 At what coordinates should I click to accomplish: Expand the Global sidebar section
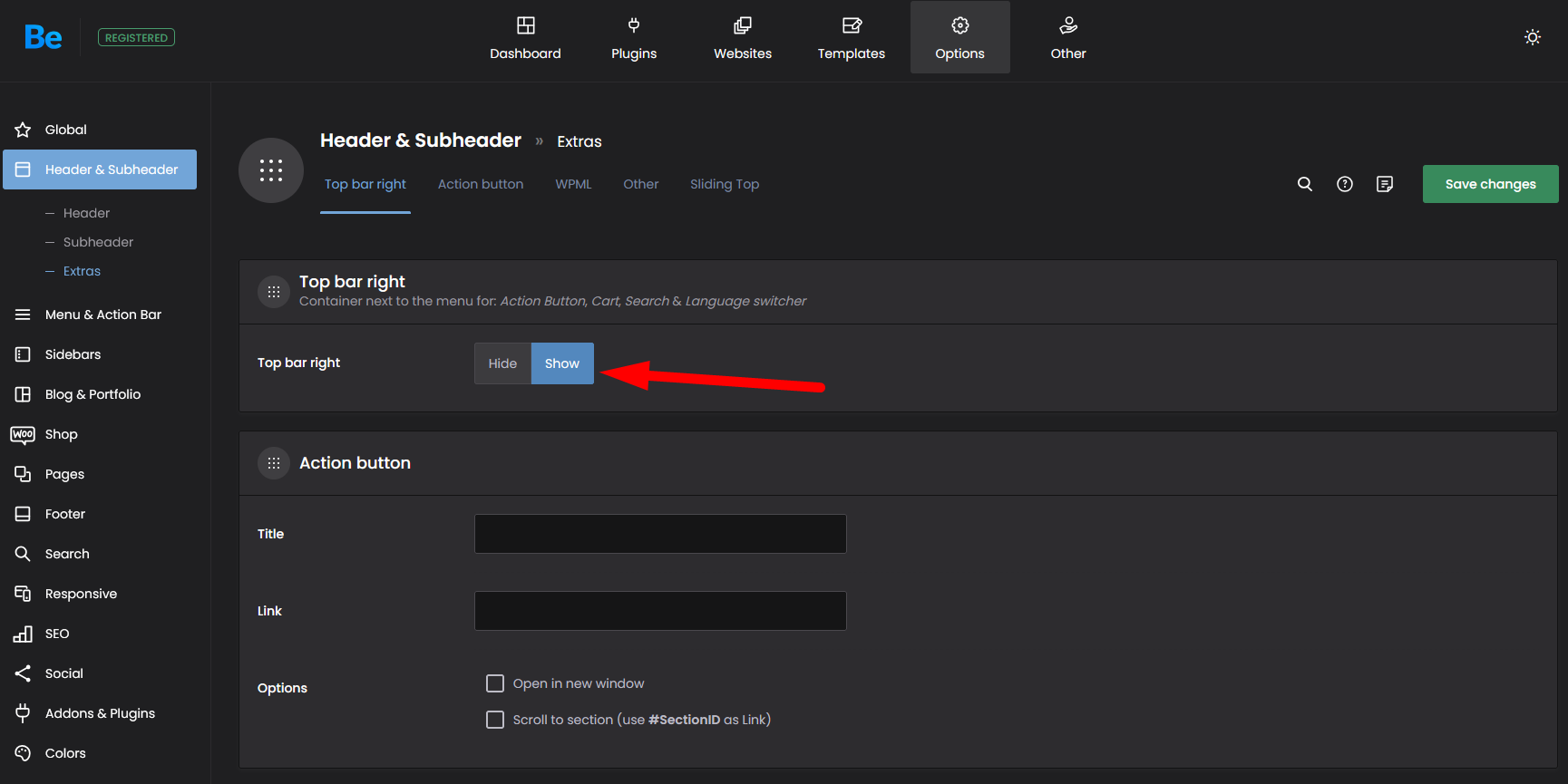pyautogui.click(x=65, y=130)
